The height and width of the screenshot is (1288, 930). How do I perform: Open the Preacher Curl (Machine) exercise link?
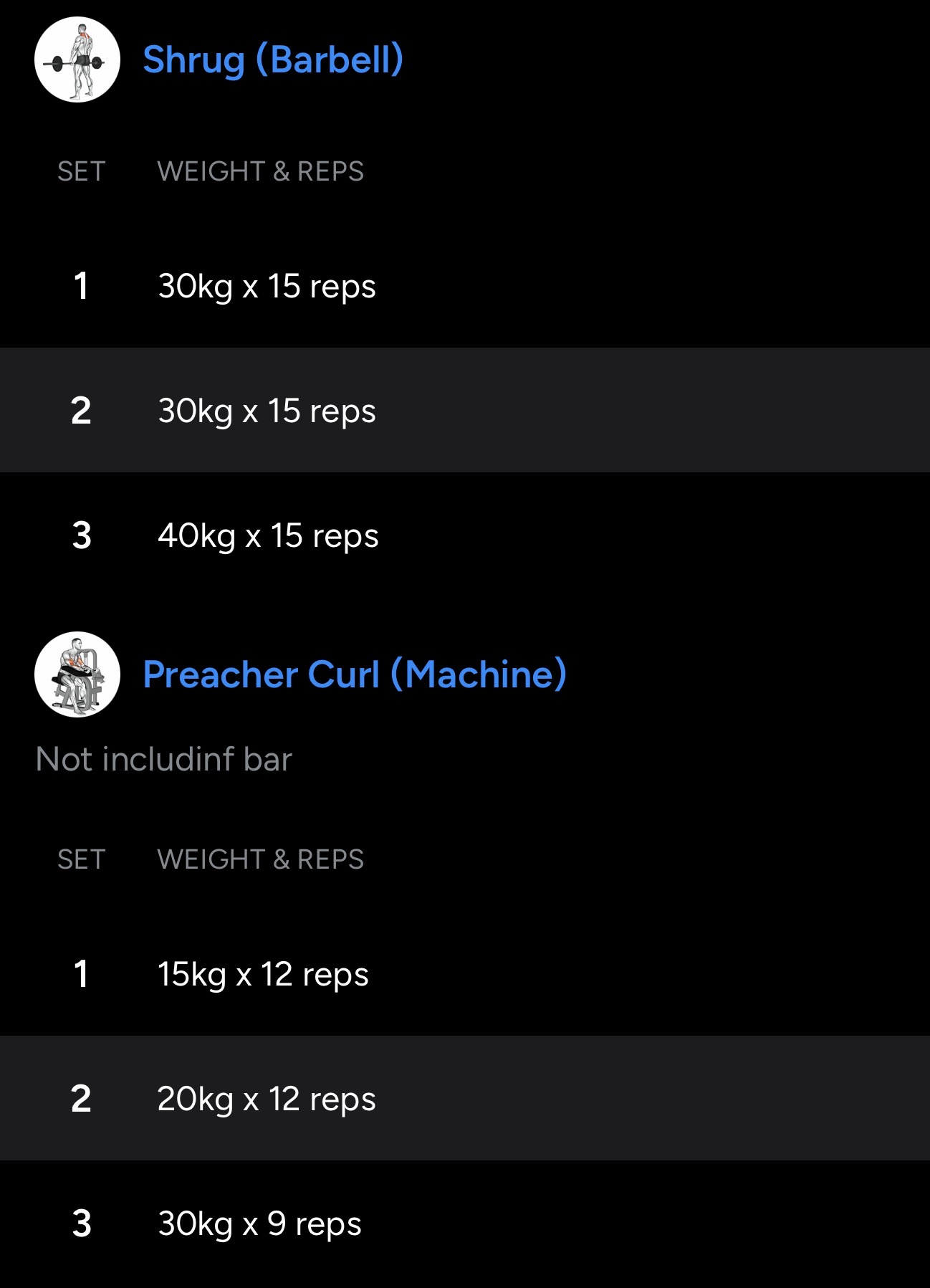point(355,674)
